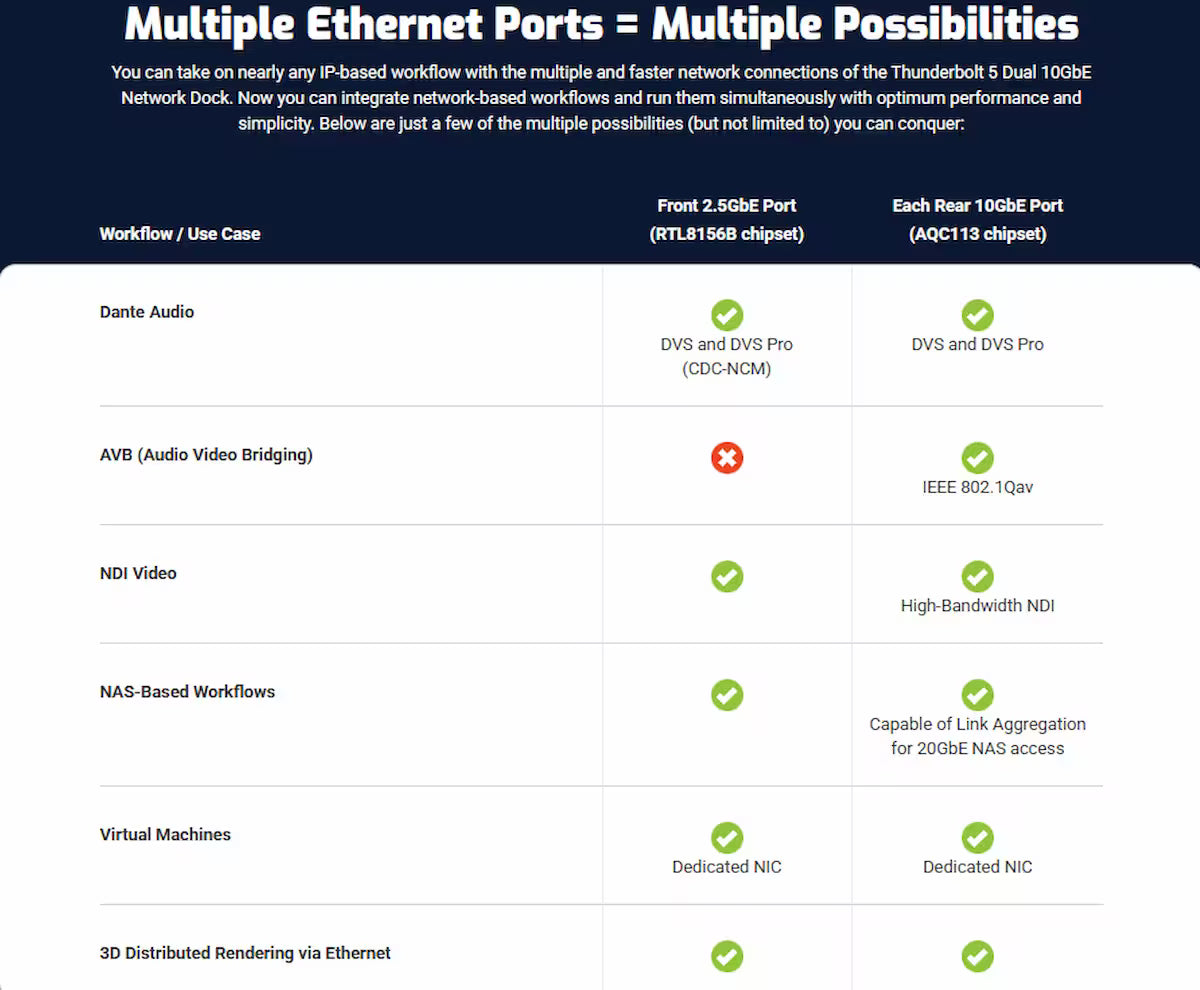The image size is (1200, 990).
Task: Click the red X for AVB
Action: pos(727,458)
